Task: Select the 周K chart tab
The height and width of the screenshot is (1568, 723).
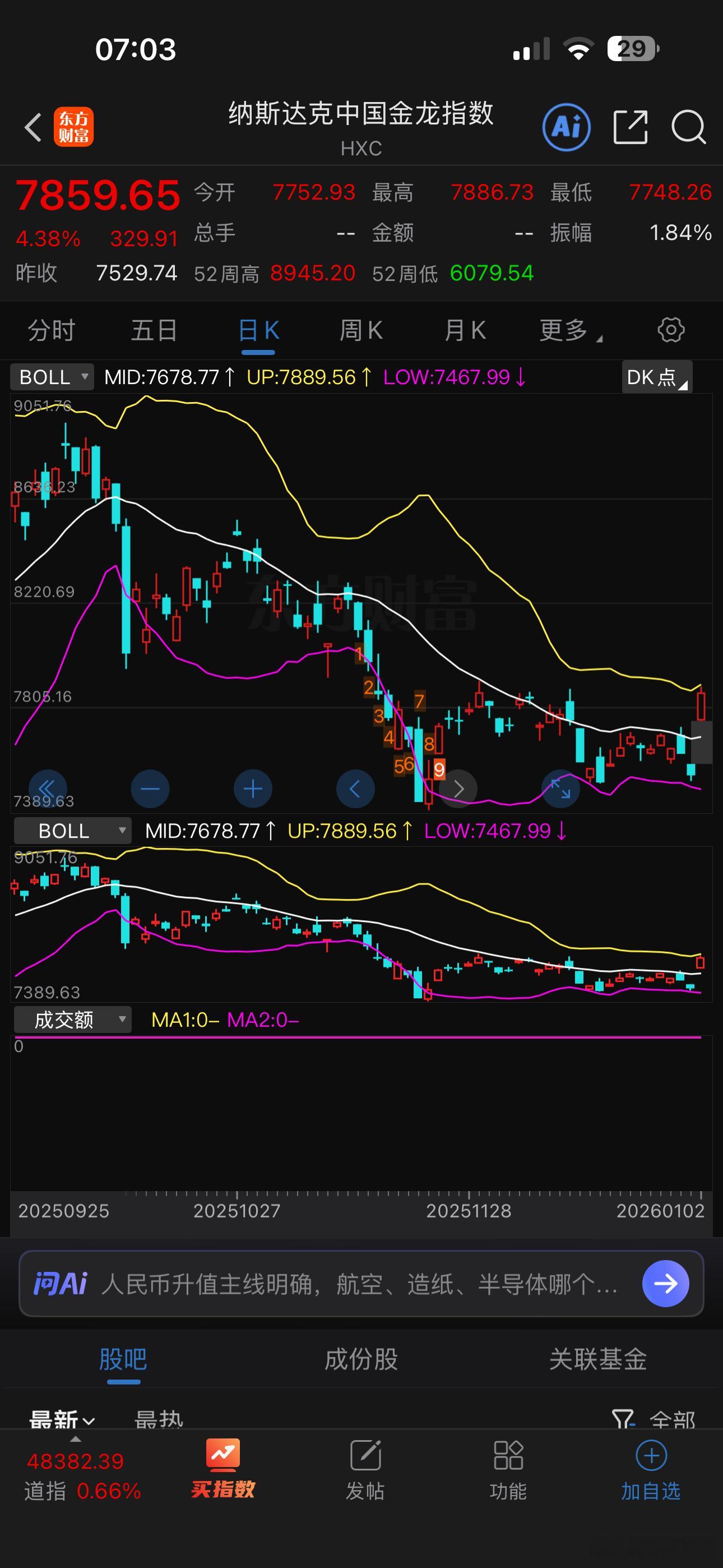Action: [x=361, y=330]
